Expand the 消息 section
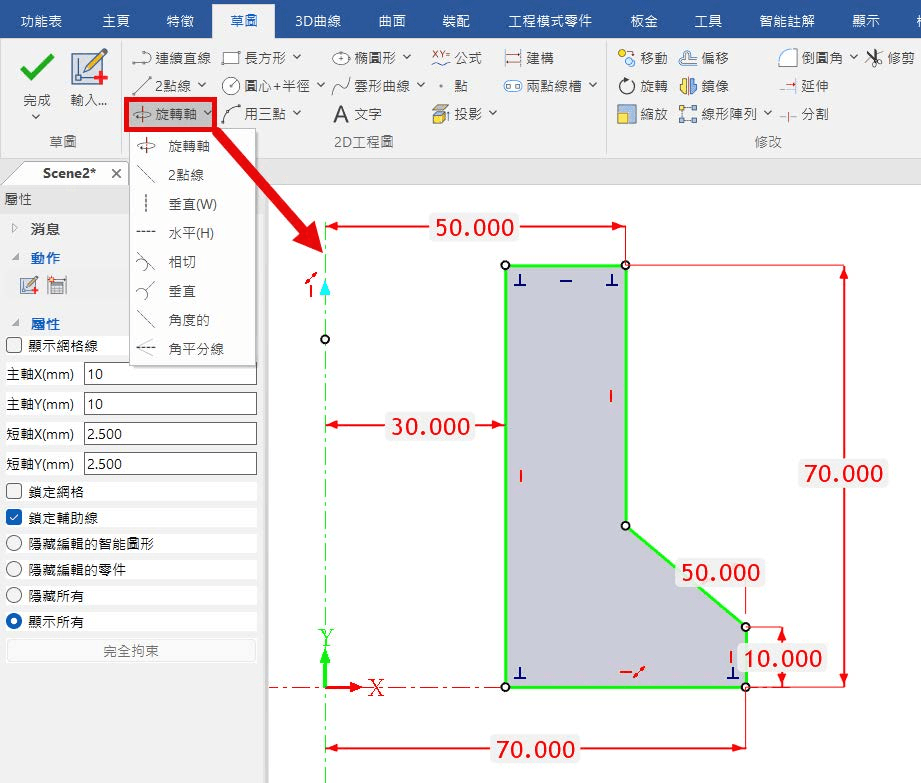The image size is (921, 783). (15, 228)
